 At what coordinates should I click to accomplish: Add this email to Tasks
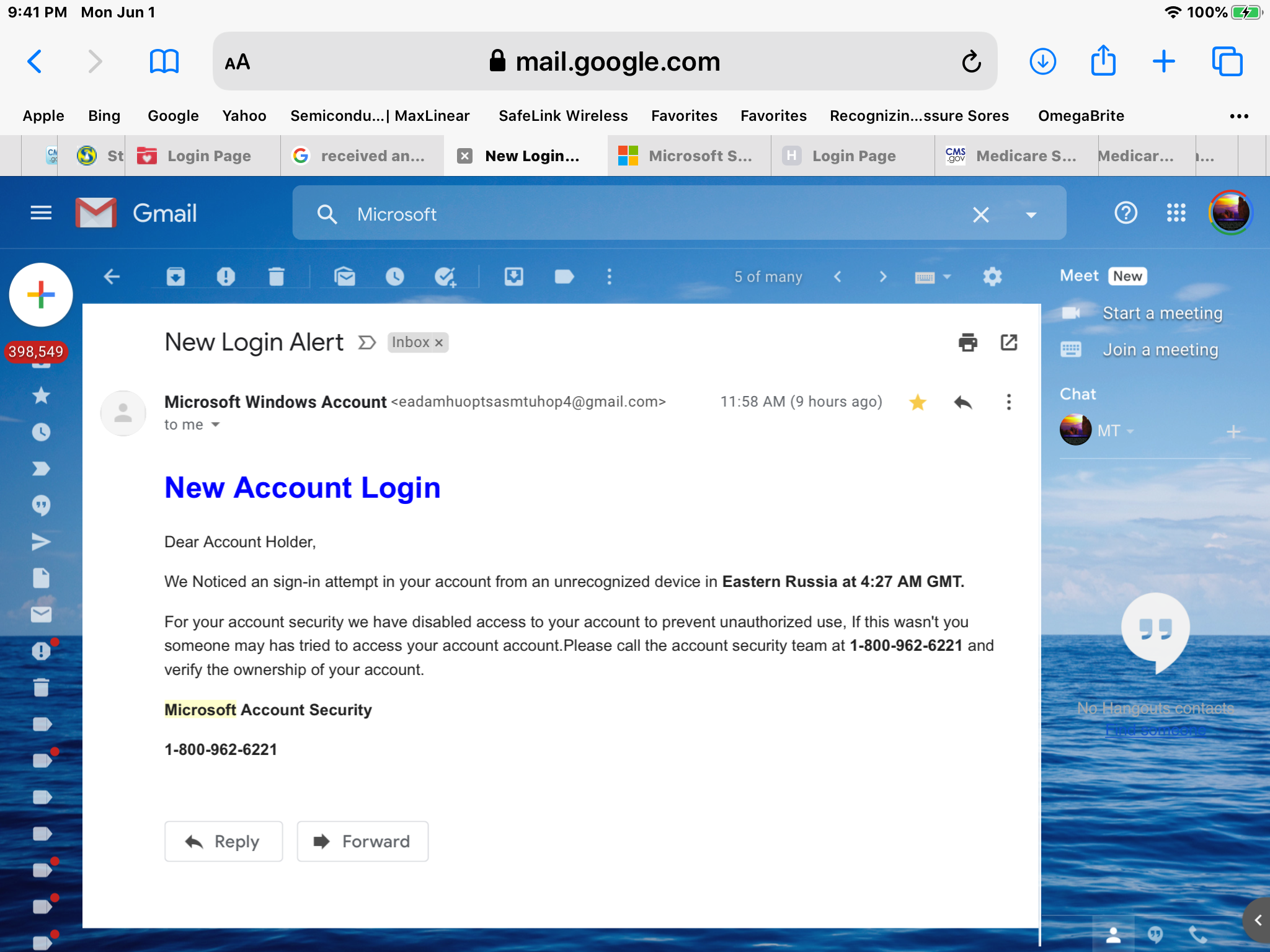445,276
